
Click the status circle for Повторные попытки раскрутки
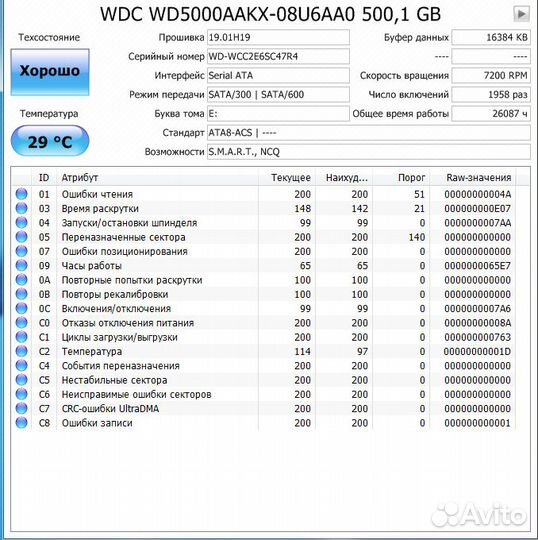pos(21,280)
